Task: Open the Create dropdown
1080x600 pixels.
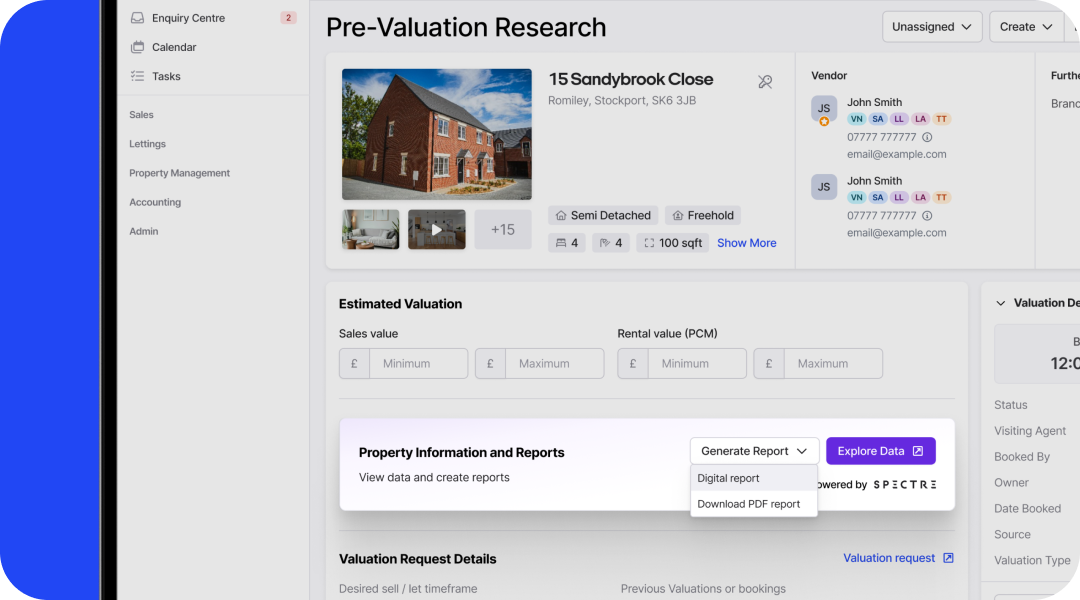Action: coord(1026,26)
